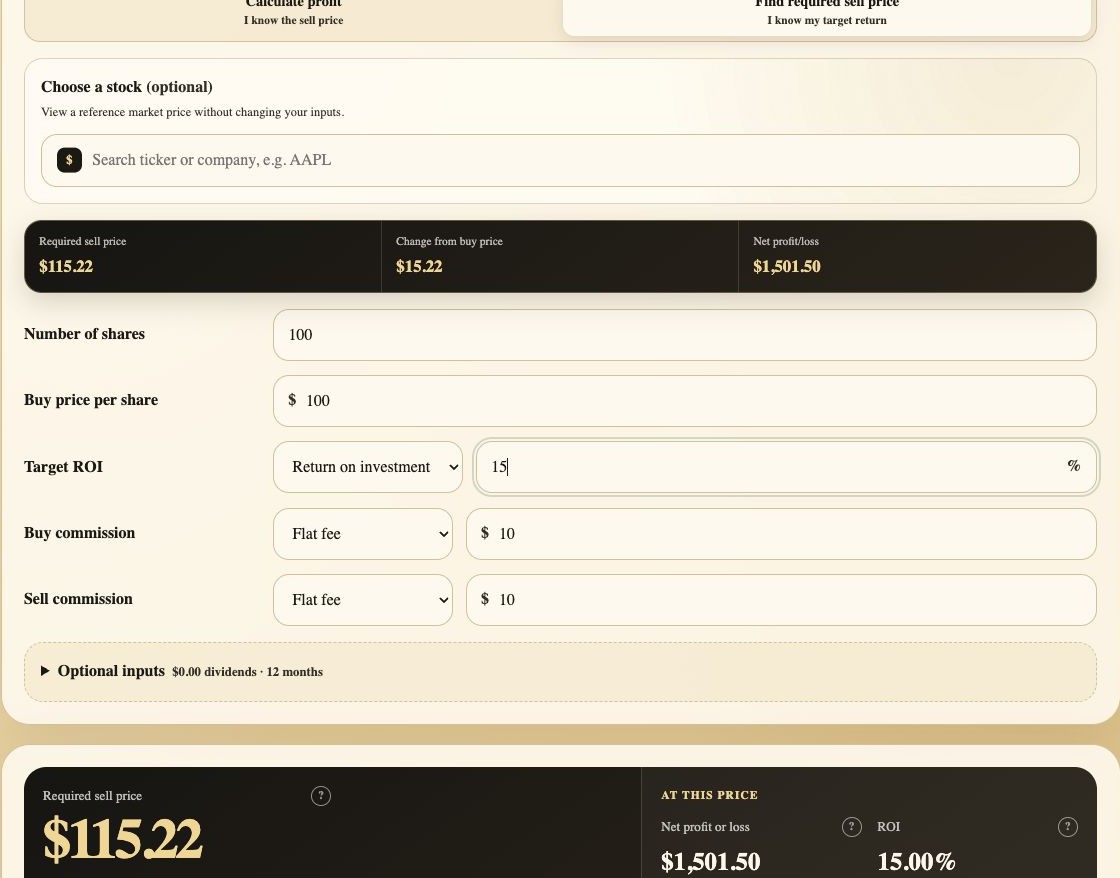
Task: Open help icon next to Net profit or loss
Action: click(x=851, y=827)
